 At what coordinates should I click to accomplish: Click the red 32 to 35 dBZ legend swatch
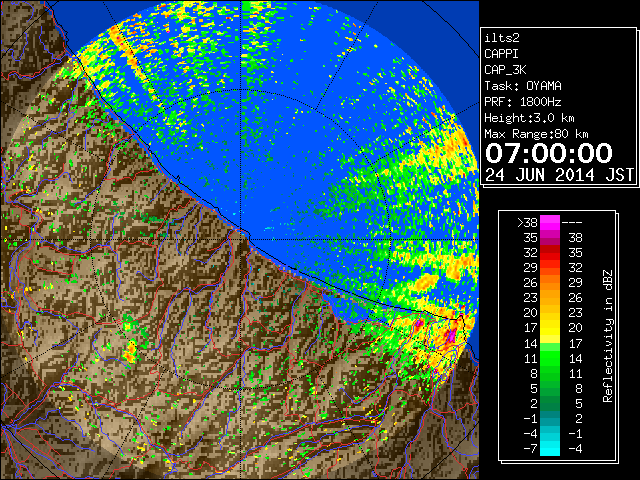click(x=550, y=253)
